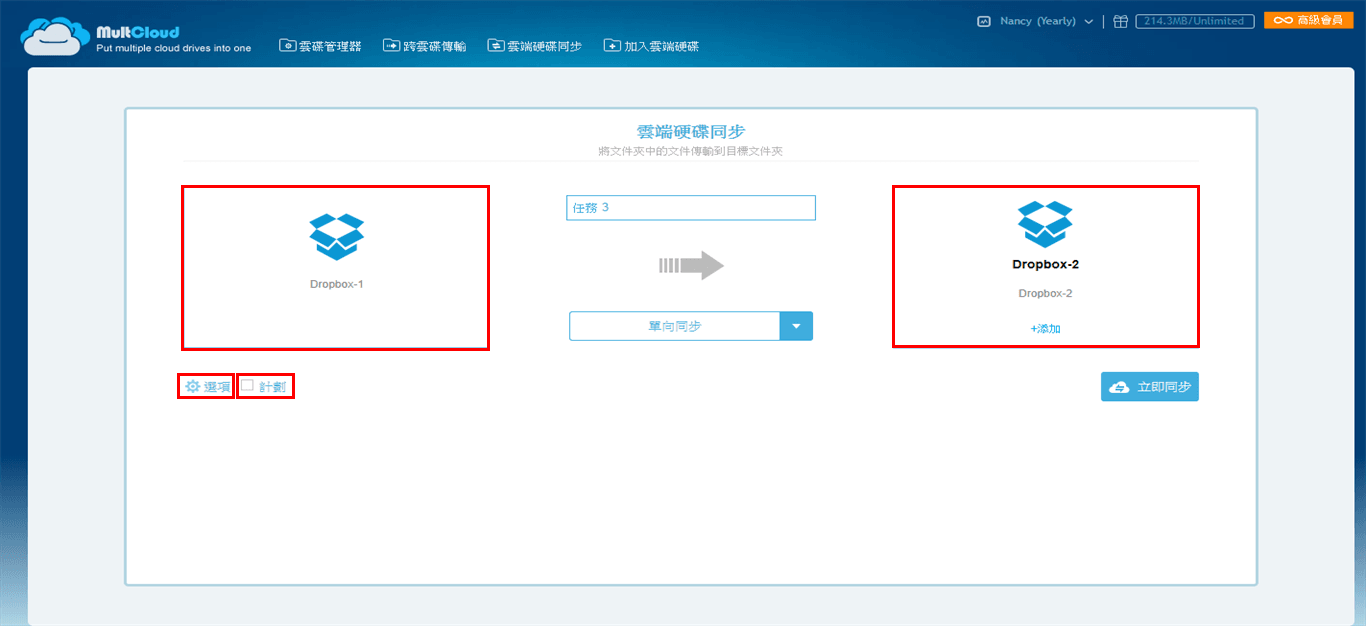The image size is (1366, 626).
Task: Click the blue dropdown arrow beside 單向同步
Action: coord(796,326)
